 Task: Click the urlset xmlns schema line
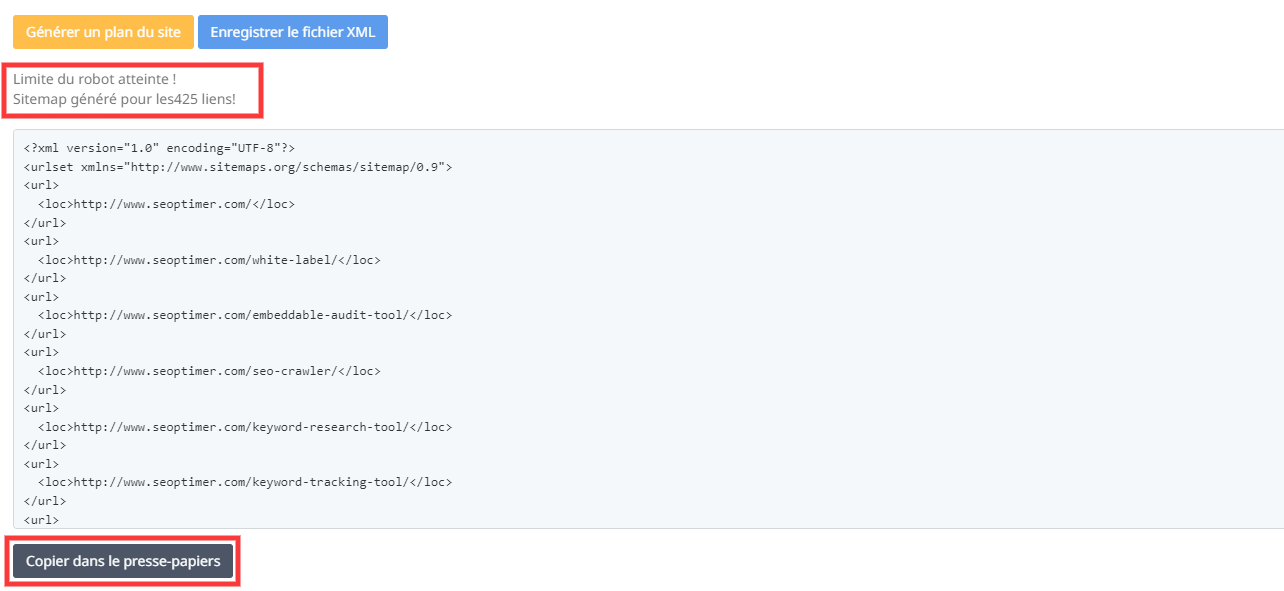(238, 167)
